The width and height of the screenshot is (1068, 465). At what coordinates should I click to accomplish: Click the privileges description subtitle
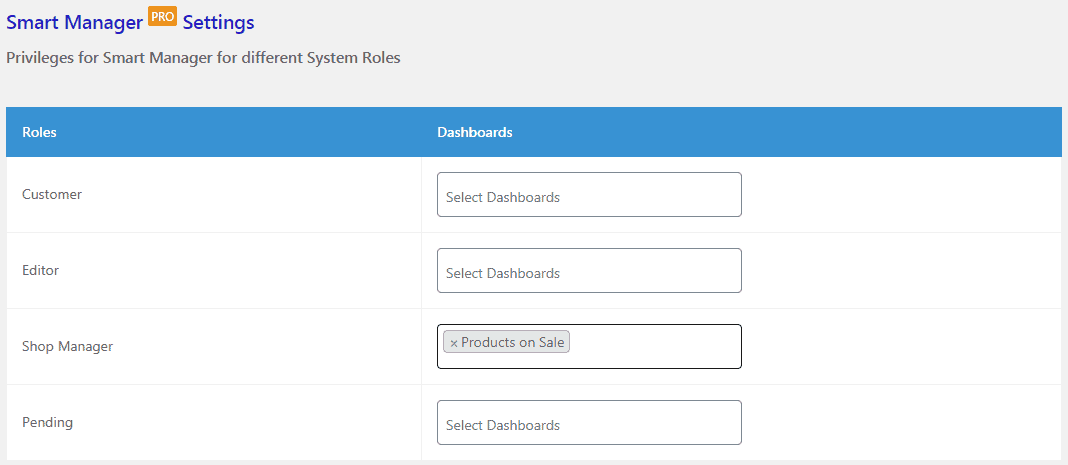pos(203,58)
